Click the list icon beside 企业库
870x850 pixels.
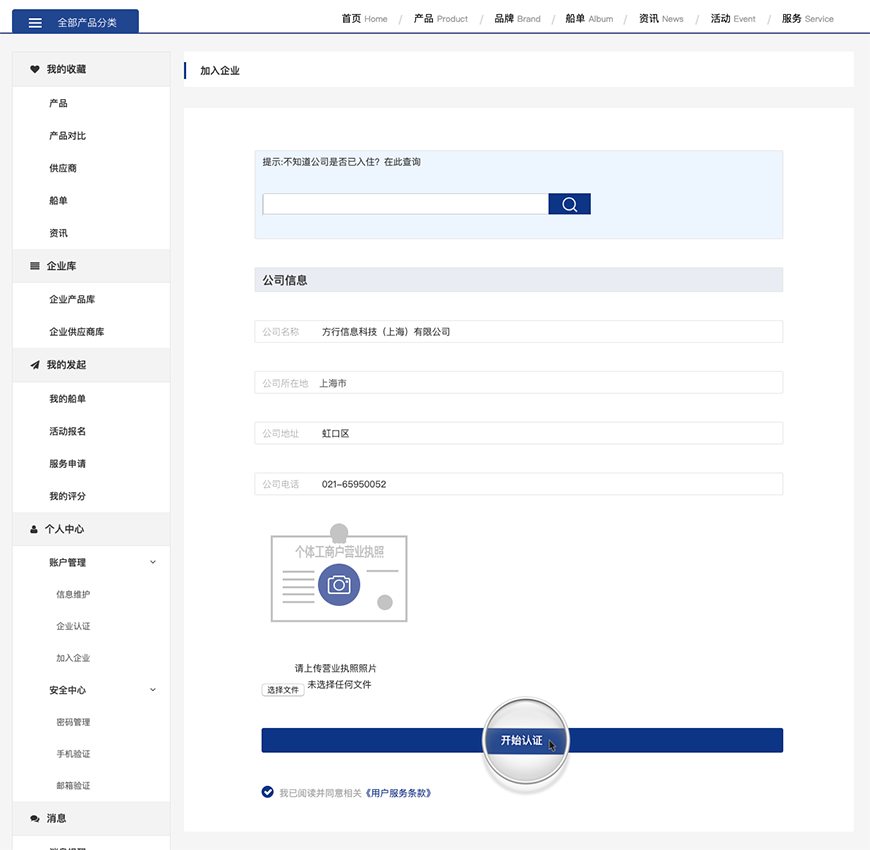click(x=35, y=266)
